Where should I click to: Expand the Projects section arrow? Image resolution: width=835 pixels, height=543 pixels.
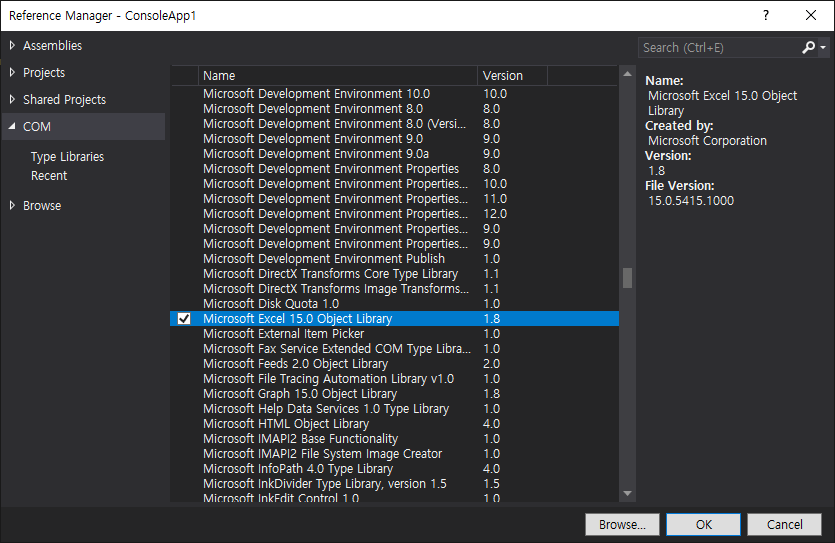(x=12, y=72)
